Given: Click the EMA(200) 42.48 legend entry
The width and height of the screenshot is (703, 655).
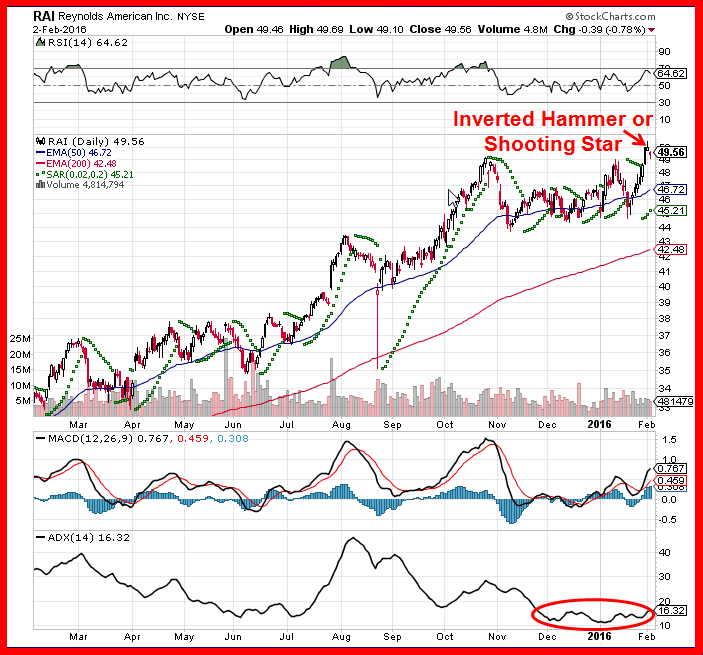Looking at the screenshot, I should [x=81, y=164].
